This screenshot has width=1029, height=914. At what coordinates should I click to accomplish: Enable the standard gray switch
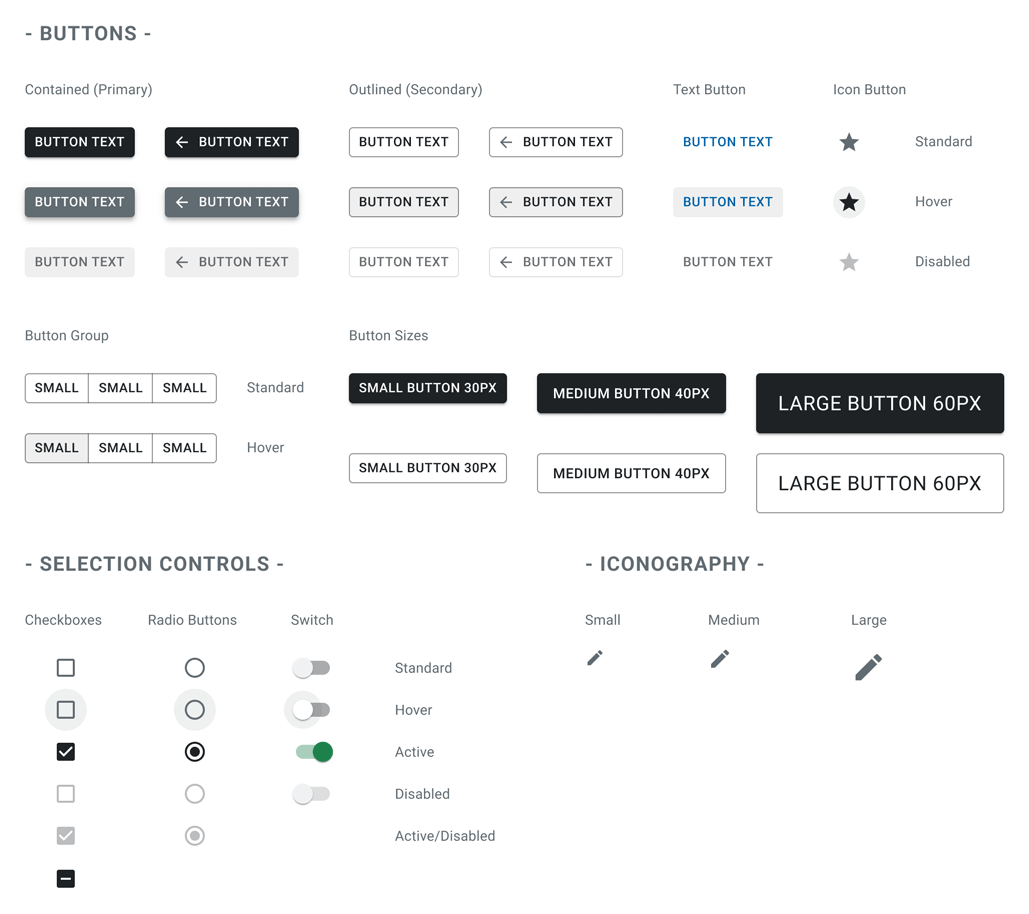click(311, 668)
